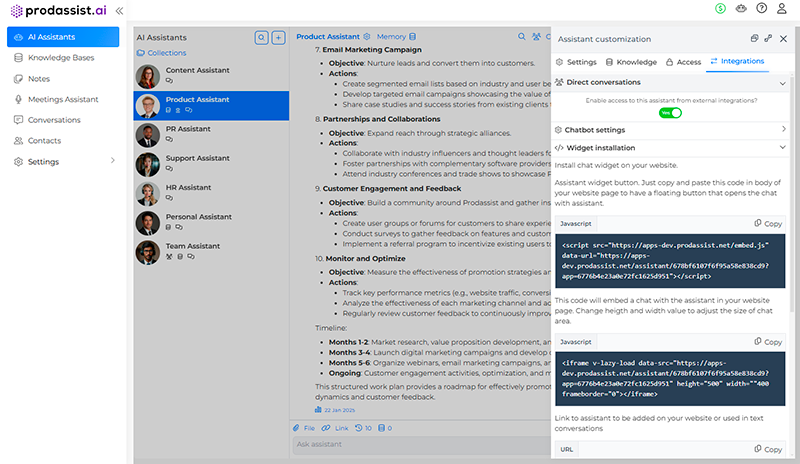The height and width of the screenshot is (464, 800).
Task: Open the help question mark icon
Action: (x=762, y=8)
